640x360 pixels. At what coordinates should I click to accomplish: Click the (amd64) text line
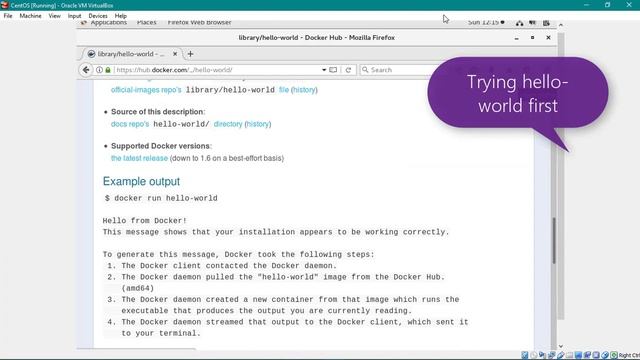[138, 288]
